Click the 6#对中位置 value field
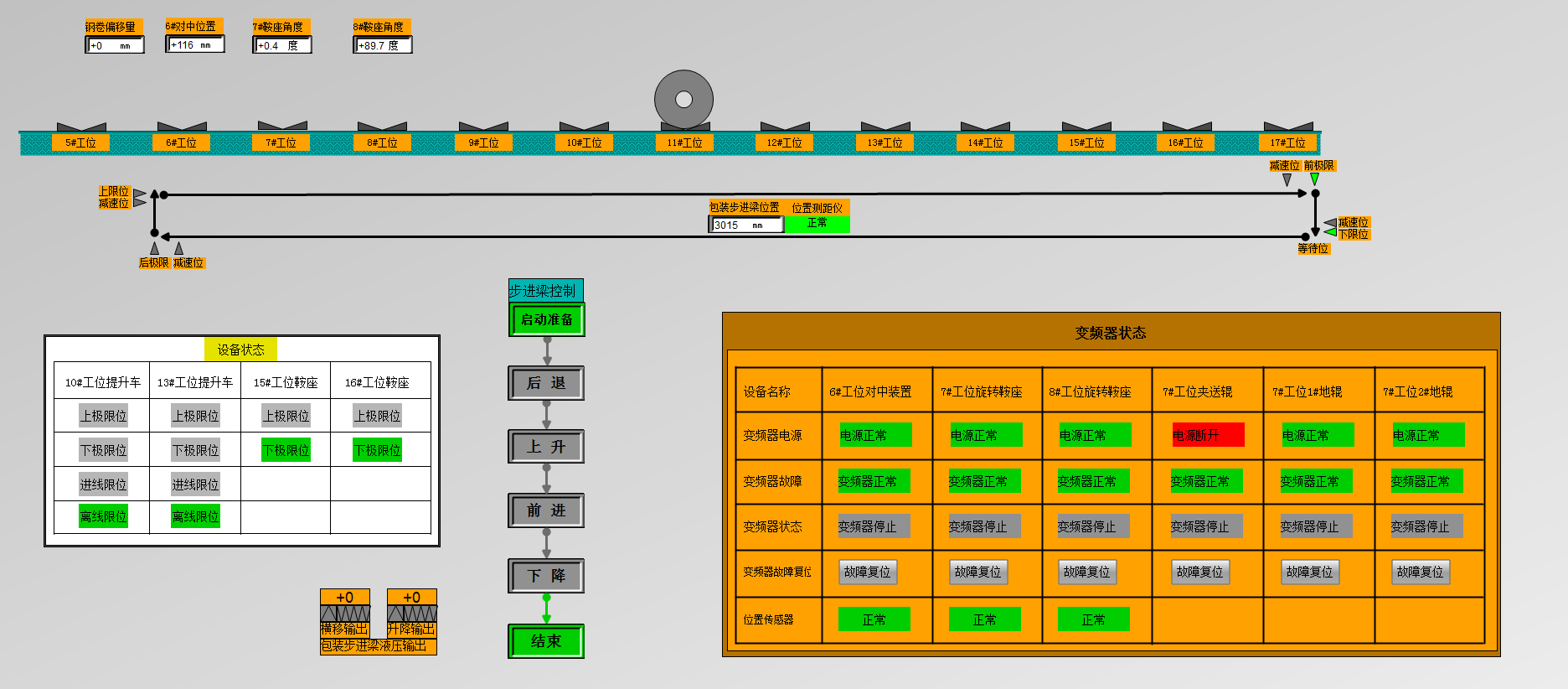Image resolution: width=1568 pixels, height=689 pixels. coord(195,44)
